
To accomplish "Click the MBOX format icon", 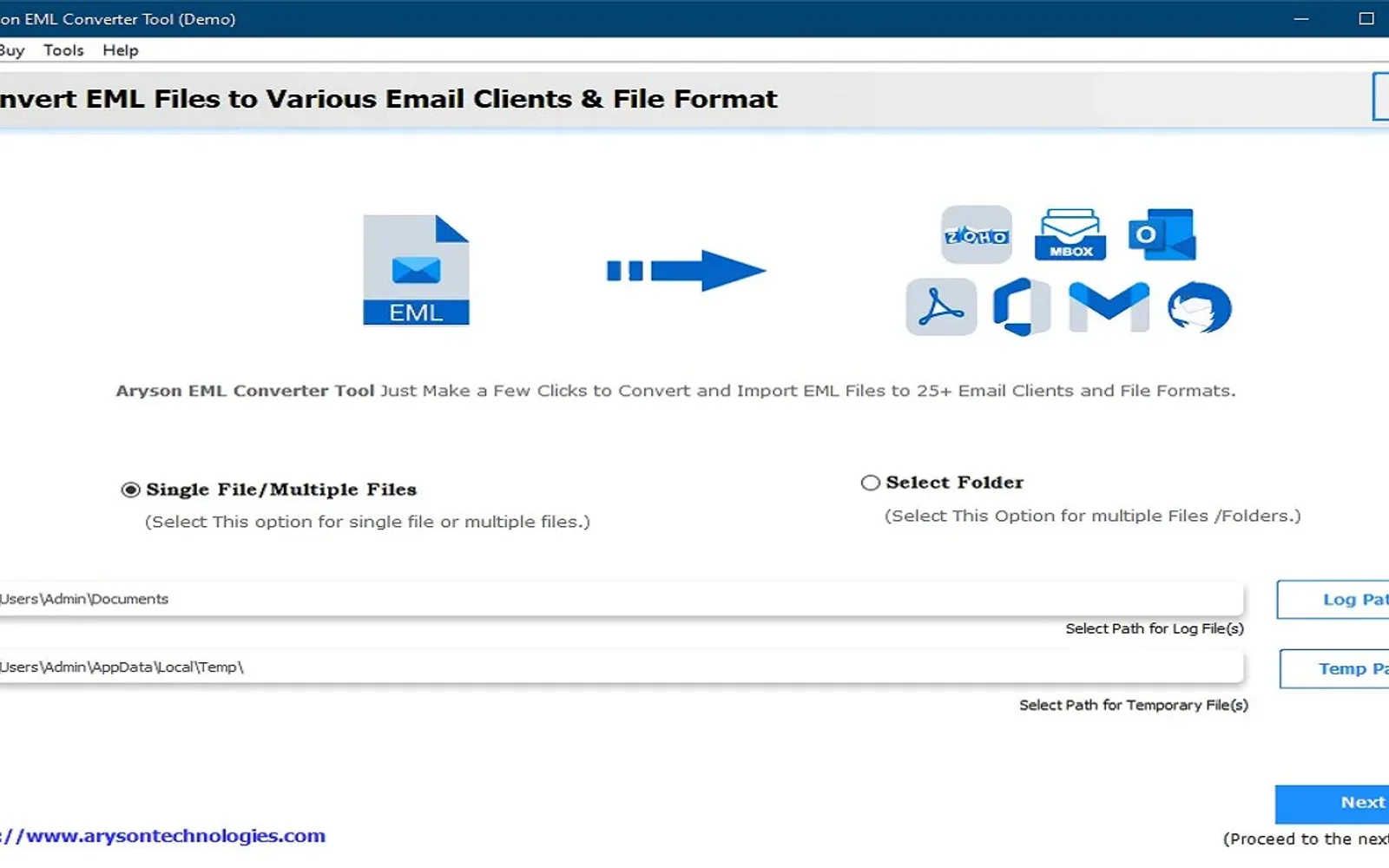I will tap(1070, 234).
